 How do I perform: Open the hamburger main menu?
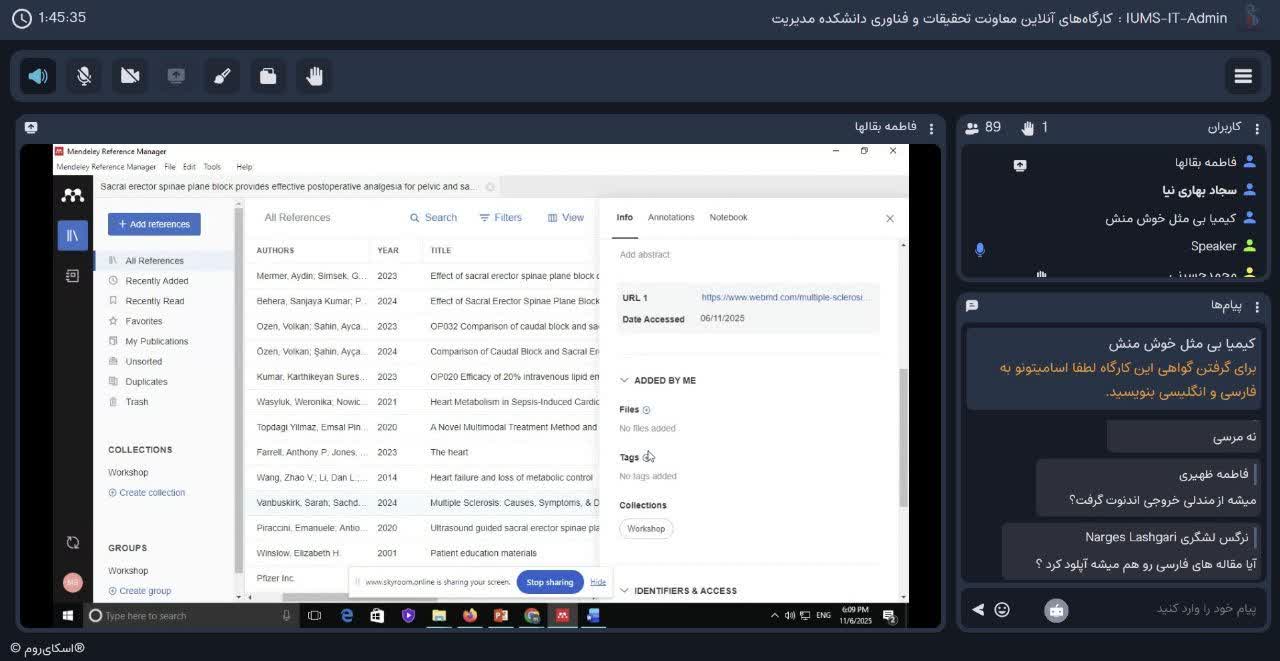(1243, 76)
